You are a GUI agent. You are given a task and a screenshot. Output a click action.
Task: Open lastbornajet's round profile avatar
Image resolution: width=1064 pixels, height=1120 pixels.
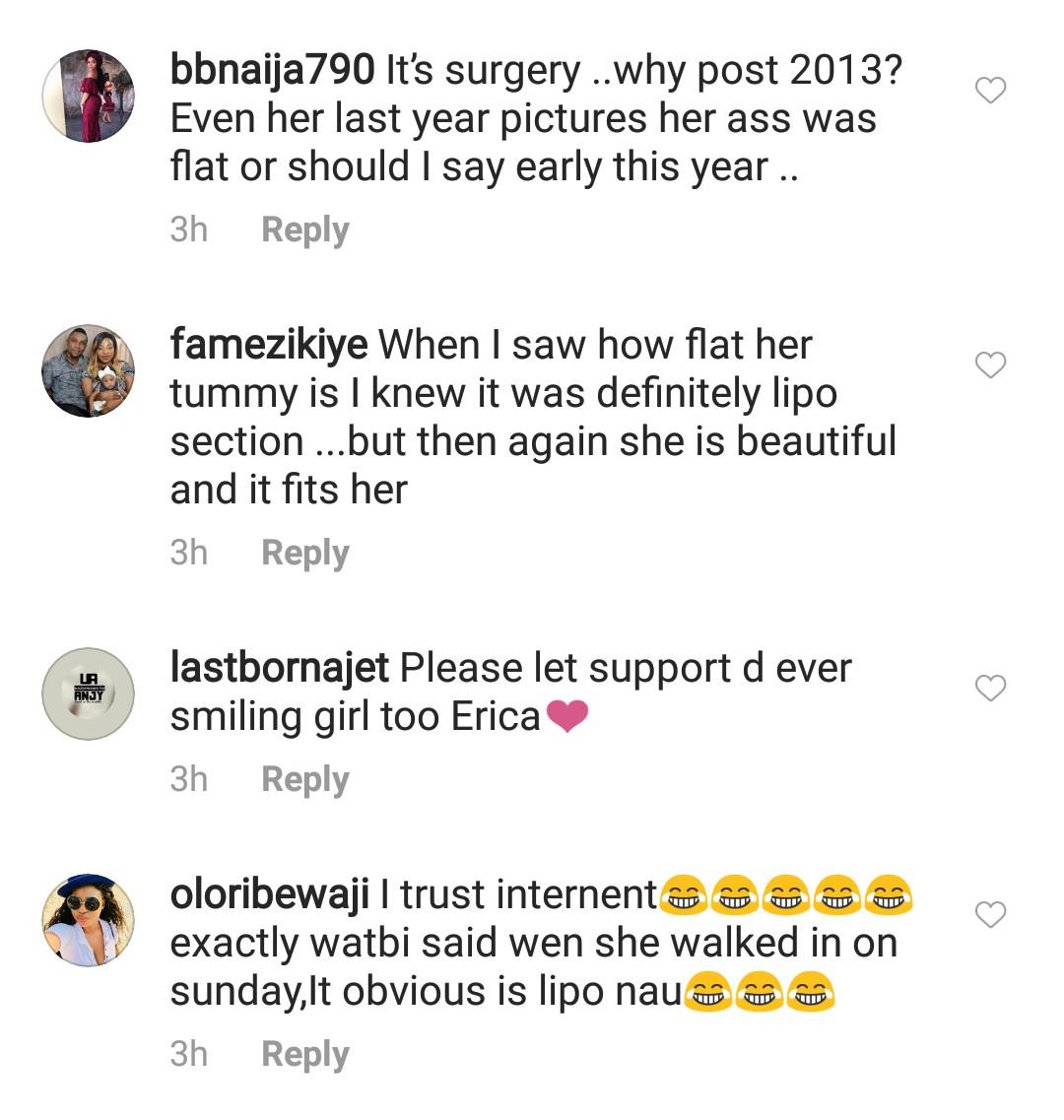click(x=89, y=693)
